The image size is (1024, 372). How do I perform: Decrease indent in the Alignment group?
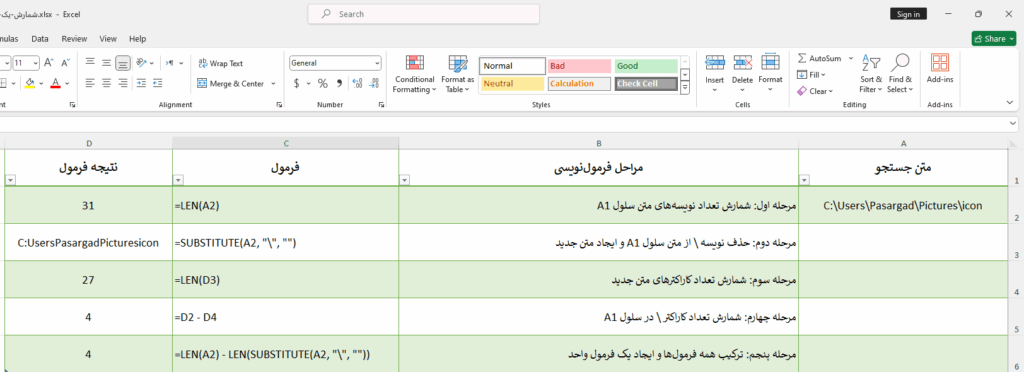(141, 83)
